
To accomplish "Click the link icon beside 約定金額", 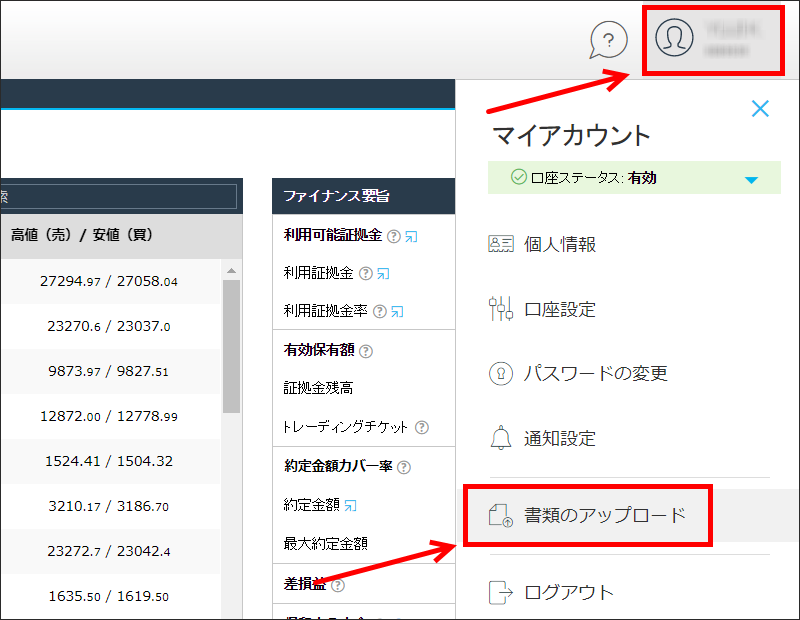I will tap(351, 505).
